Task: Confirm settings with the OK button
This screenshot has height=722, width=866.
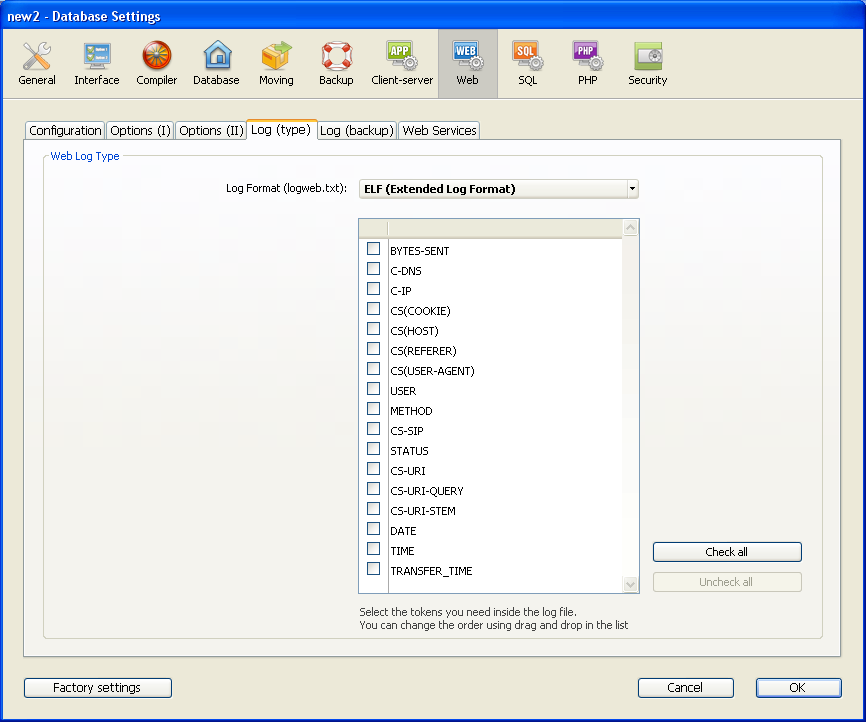Action: click(x=798, y=688)
